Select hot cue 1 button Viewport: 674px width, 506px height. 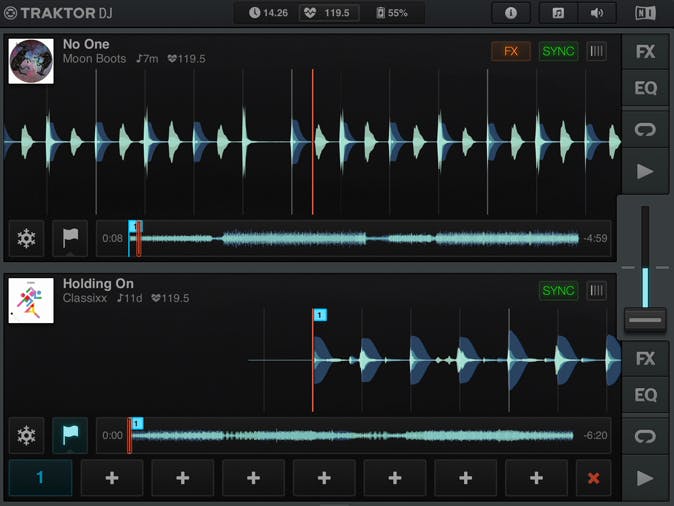pos(40,478)
